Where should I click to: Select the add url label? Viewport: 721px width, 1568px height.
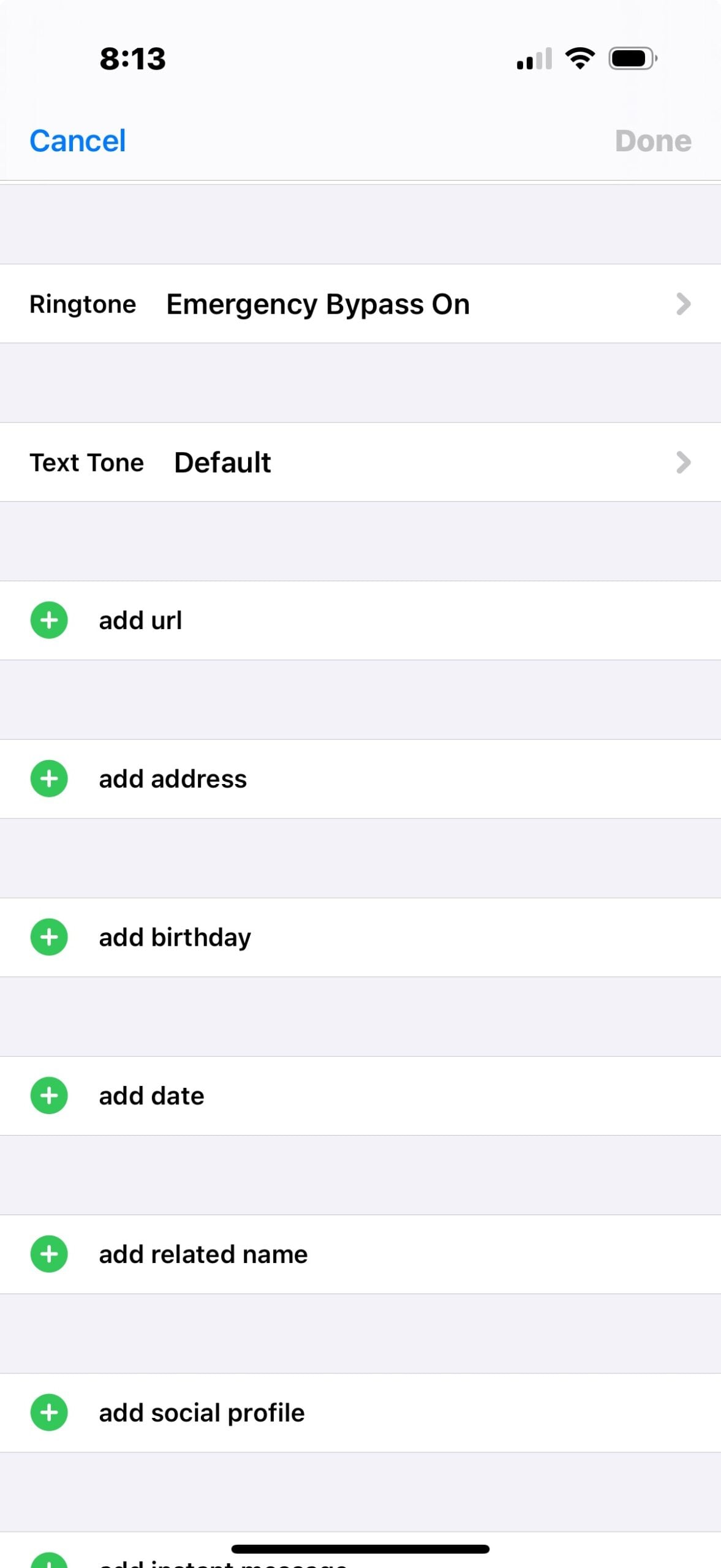tap(140, 620)
